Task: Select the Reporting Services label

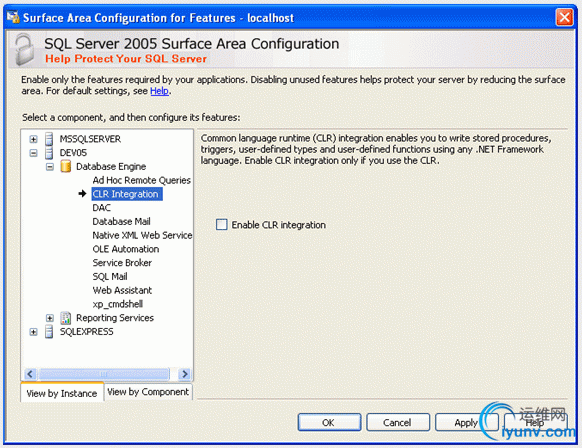Action: pyautogui.click(x=115, y=318)
